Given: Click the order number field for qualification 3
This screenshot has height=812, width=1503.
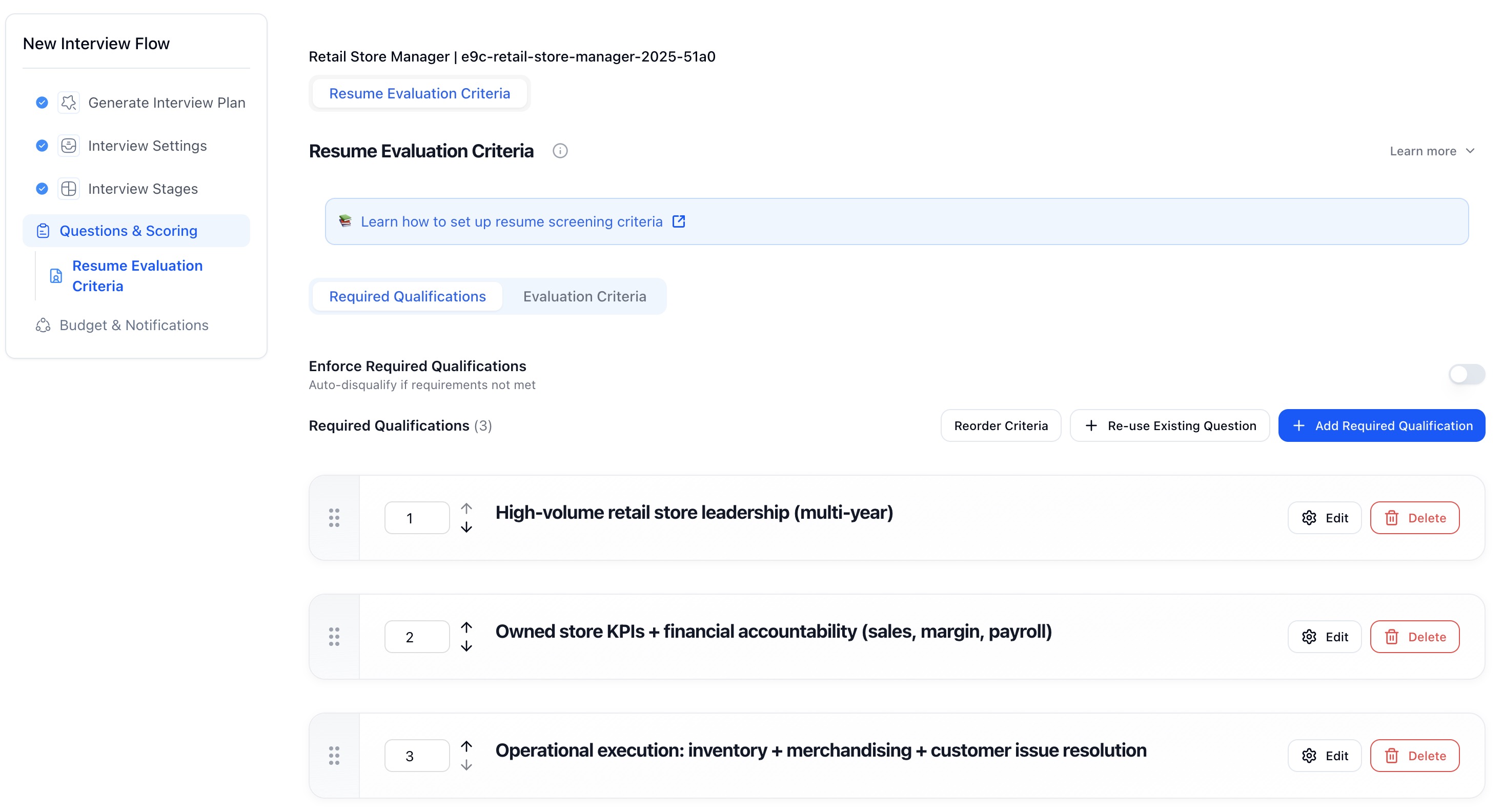Looking at the screenshot, I should (417, 756).
